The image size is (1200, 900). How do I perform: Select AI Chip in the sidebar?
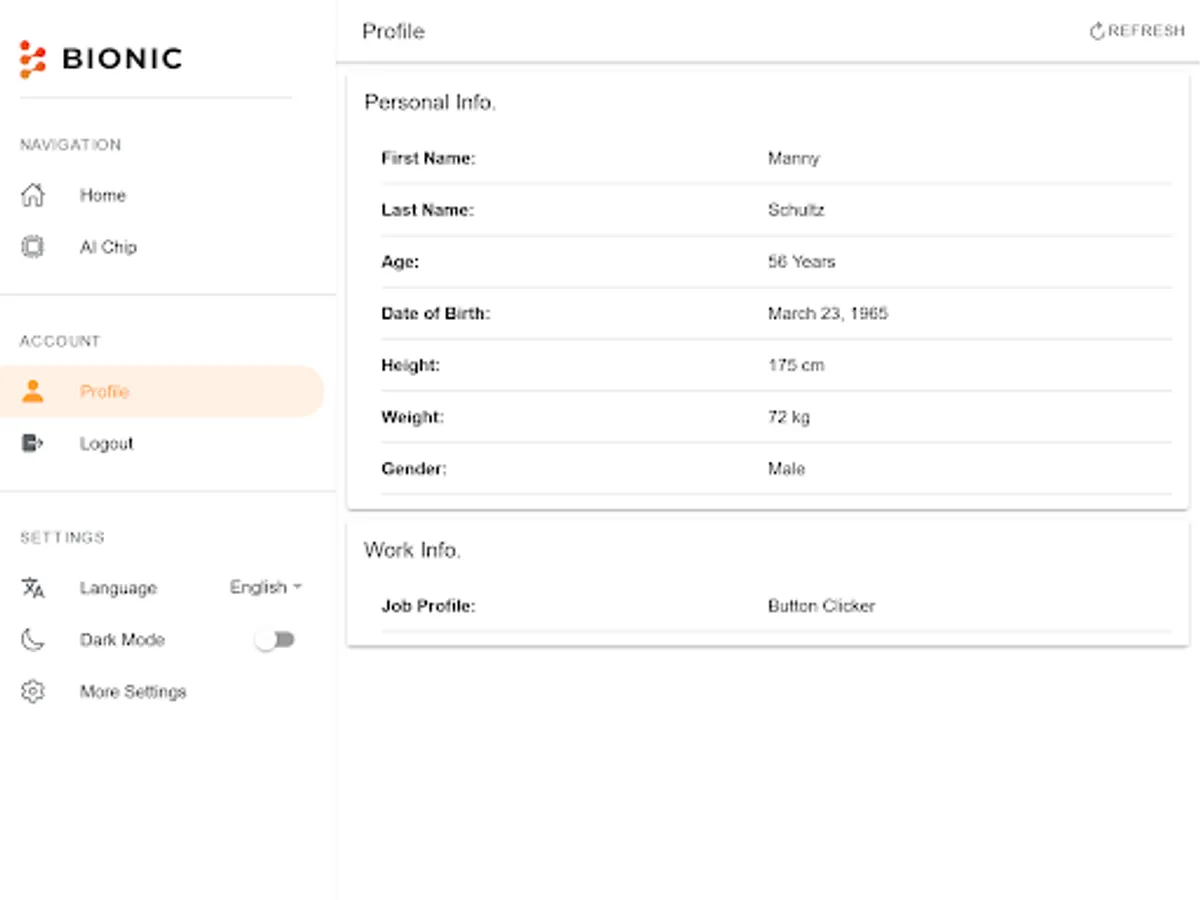tap(108, 247)
